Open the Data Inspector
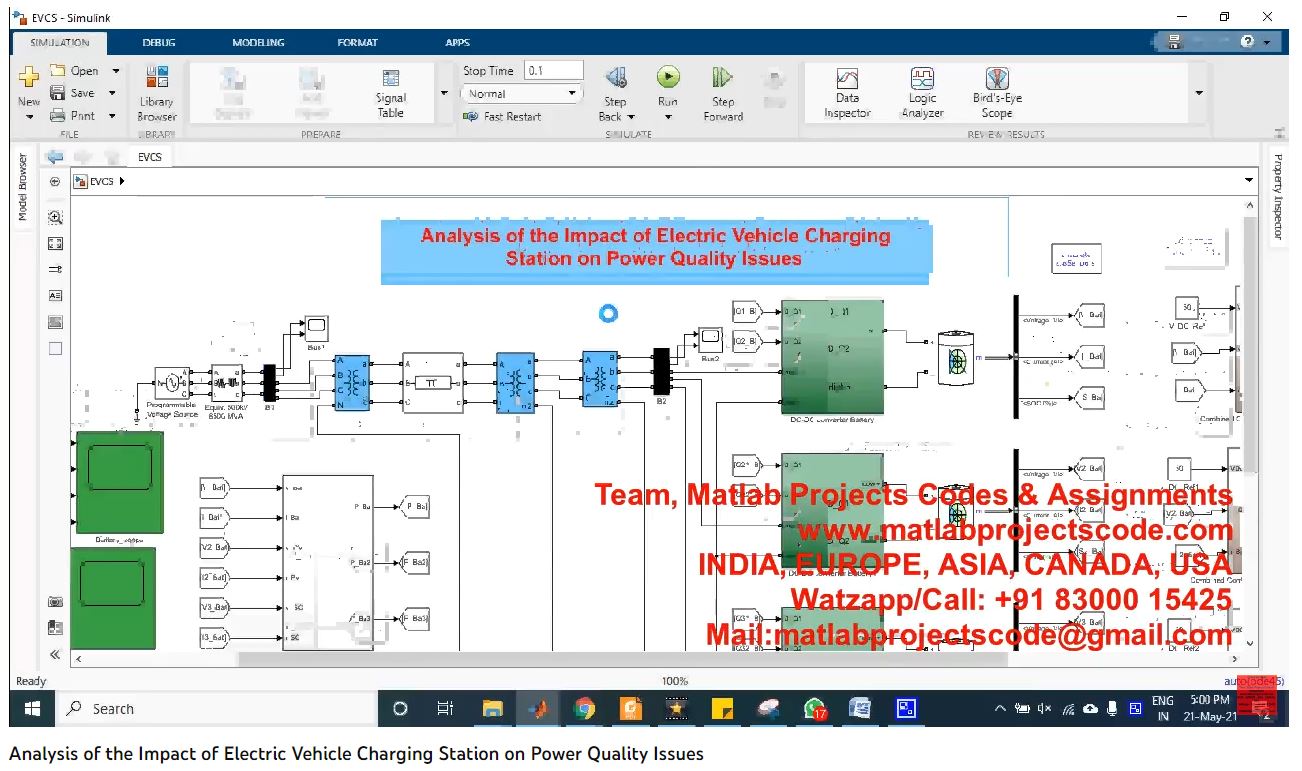Viewport: 1302px width, 771px height. coord(847,92)
